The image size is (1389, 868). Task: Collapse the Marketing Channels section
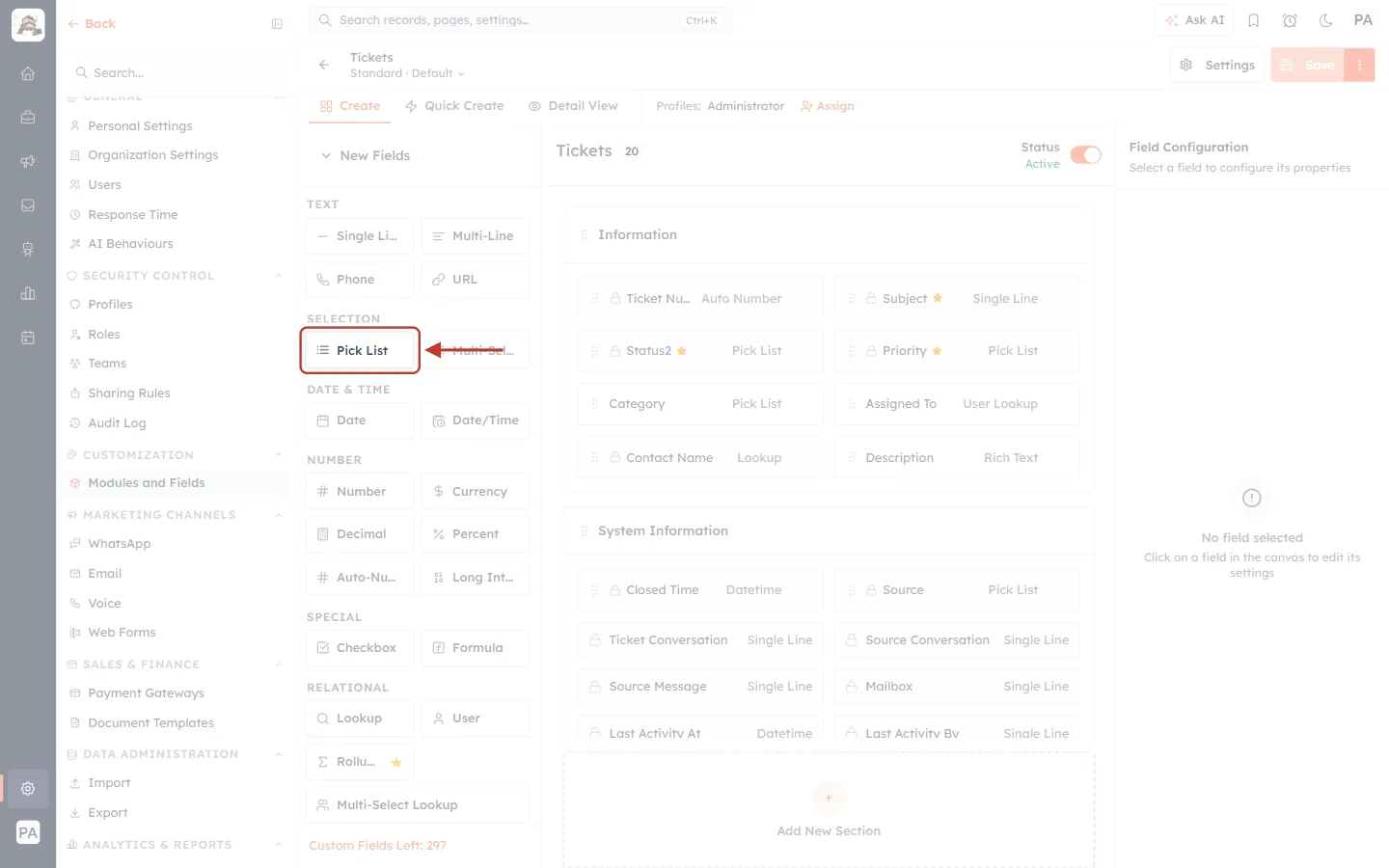pos(279,515)
